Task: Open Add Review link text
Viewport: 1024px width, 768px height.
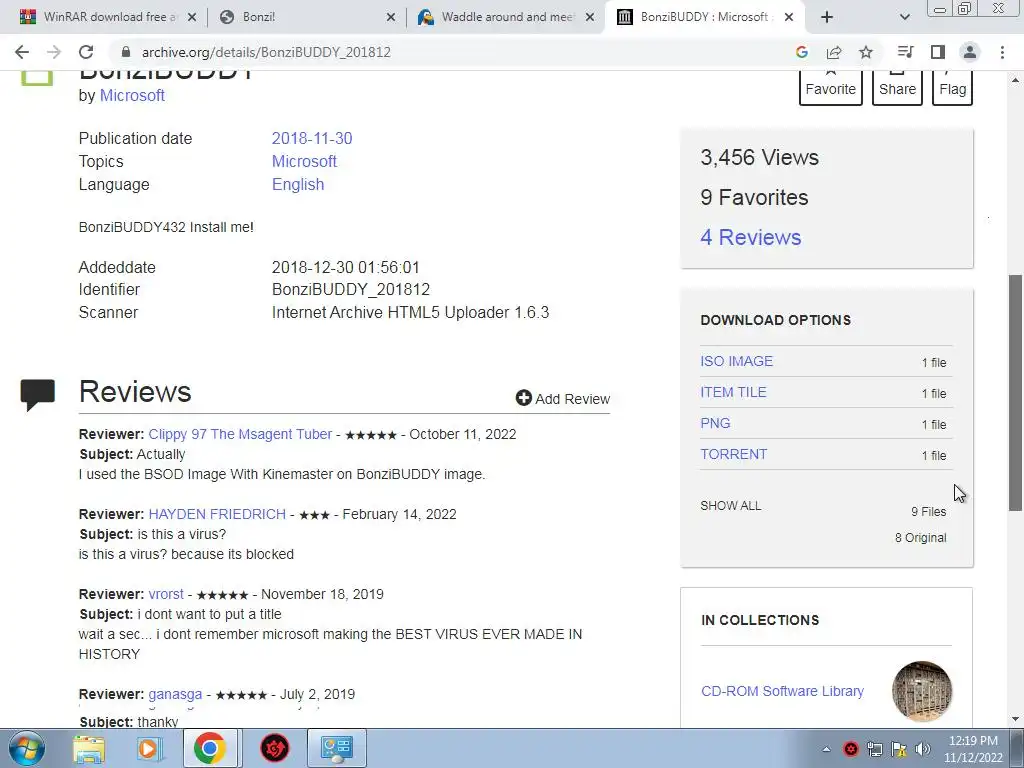Action: coord(573,399)
